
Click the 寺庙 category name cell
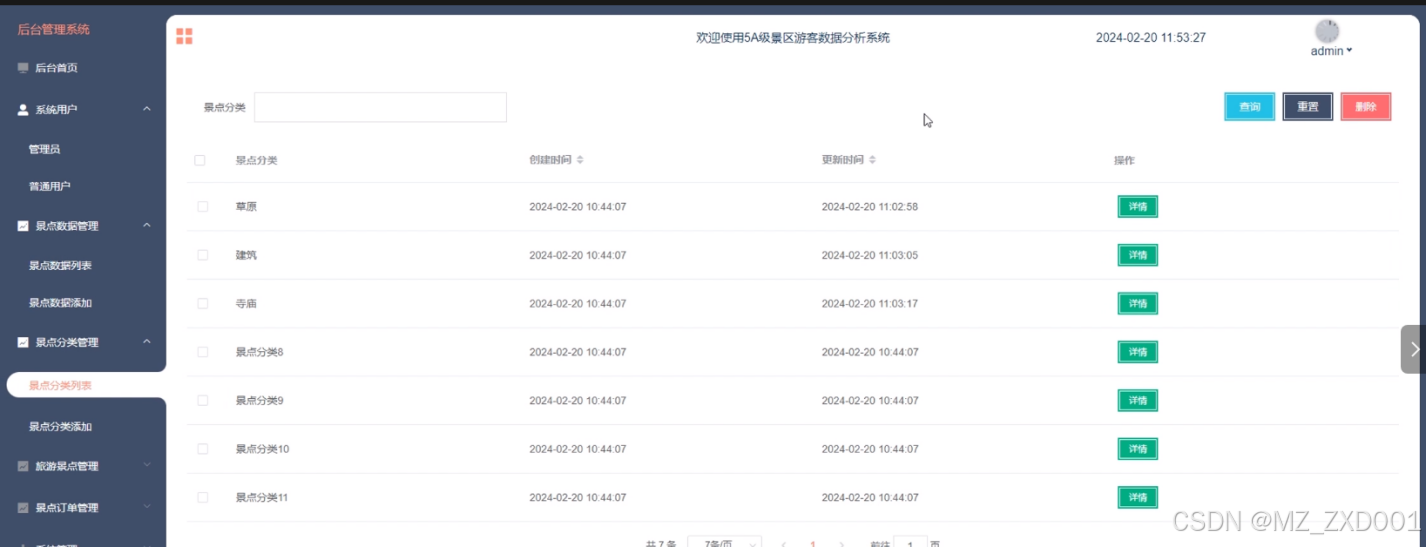(246, 303)
